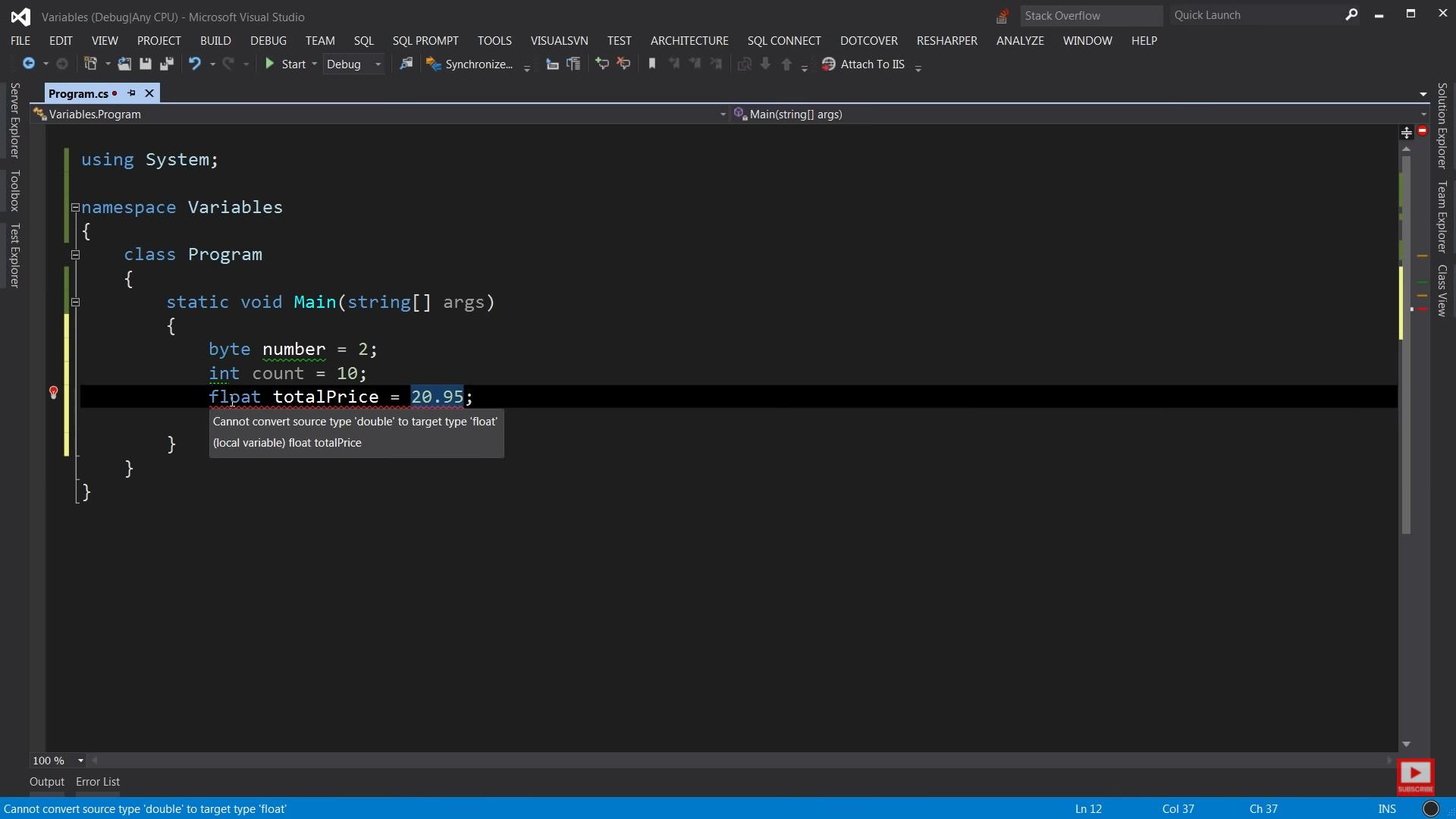This screenshot has width=1456, height=819.
Task: Click the red ReSharper quick-fix bulb
Action: point(53,393)
